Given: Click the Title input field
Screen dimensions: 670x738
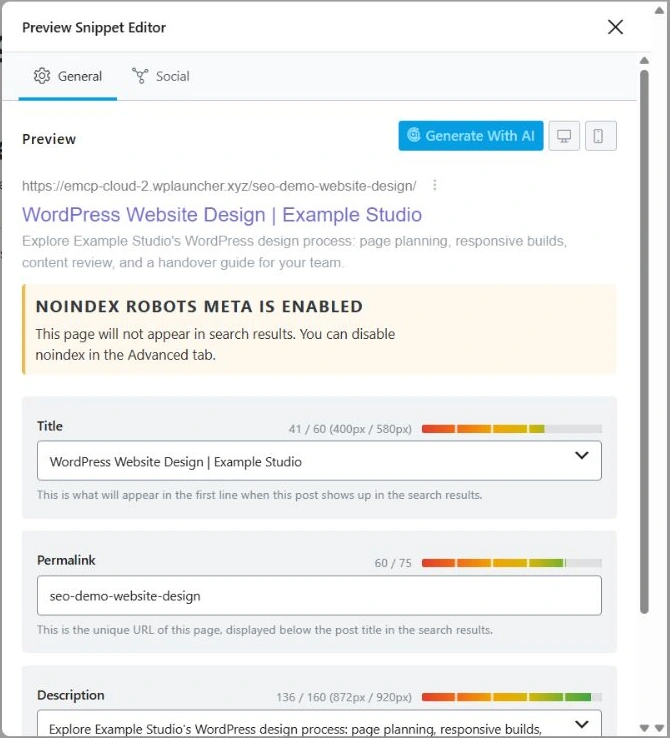Looking at the screenshot, I should pos(319,461).
